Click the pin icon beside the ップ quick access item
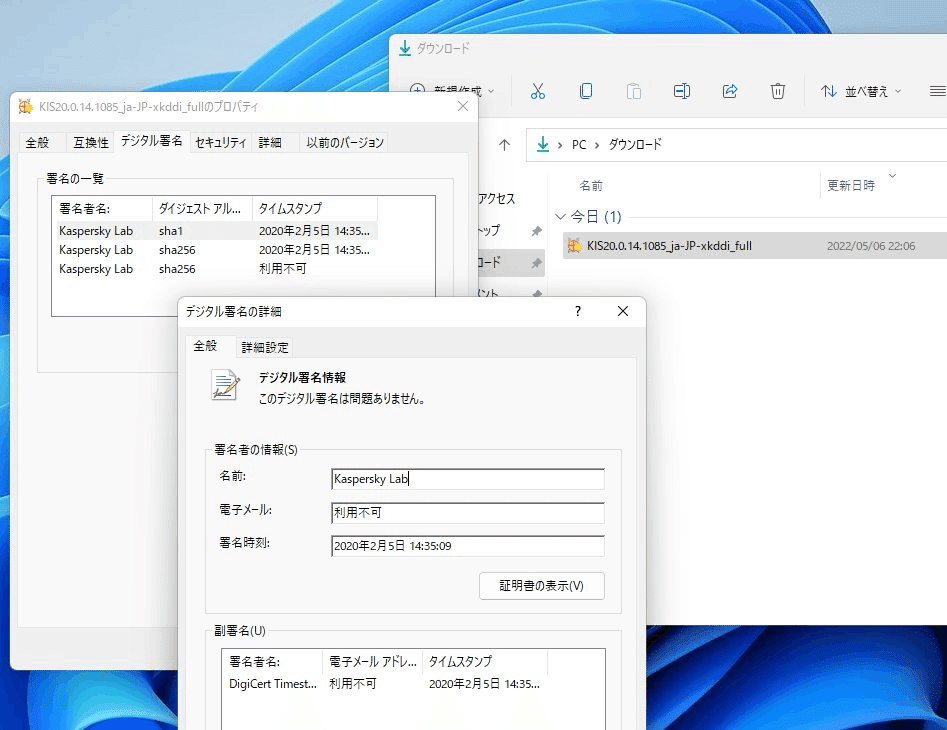The width and height of the screenshot is (947, 730). (536, 231)
